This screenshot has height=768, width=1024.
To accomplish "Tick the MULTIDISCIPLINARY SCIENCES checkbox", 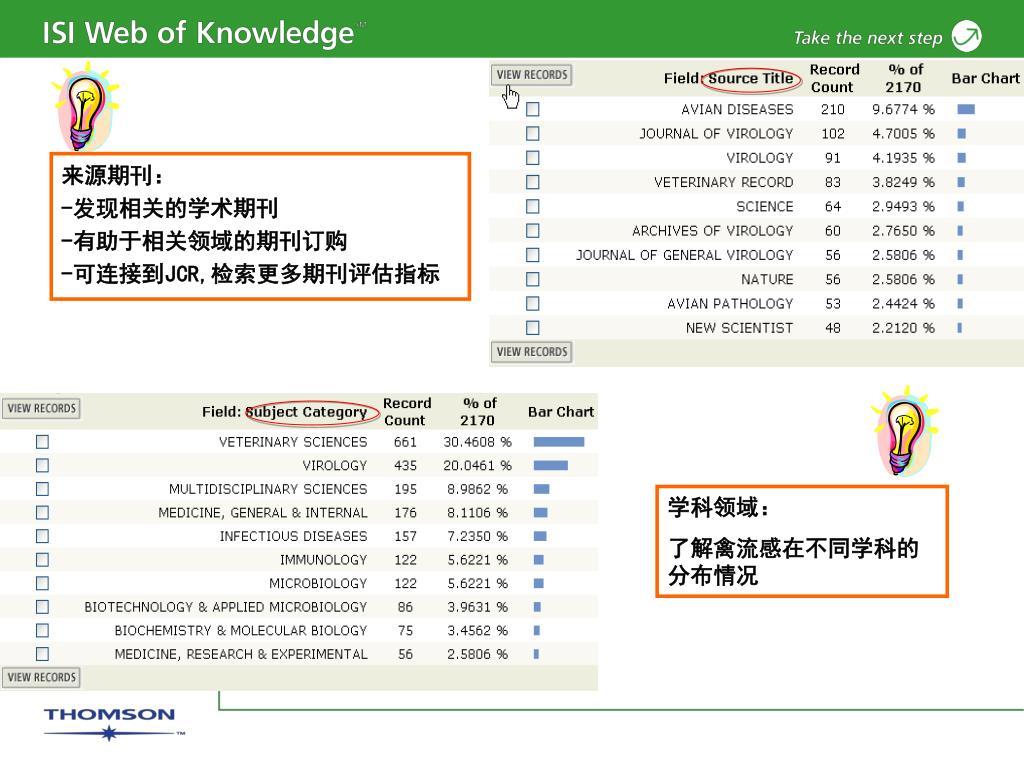I will point(42,489).
